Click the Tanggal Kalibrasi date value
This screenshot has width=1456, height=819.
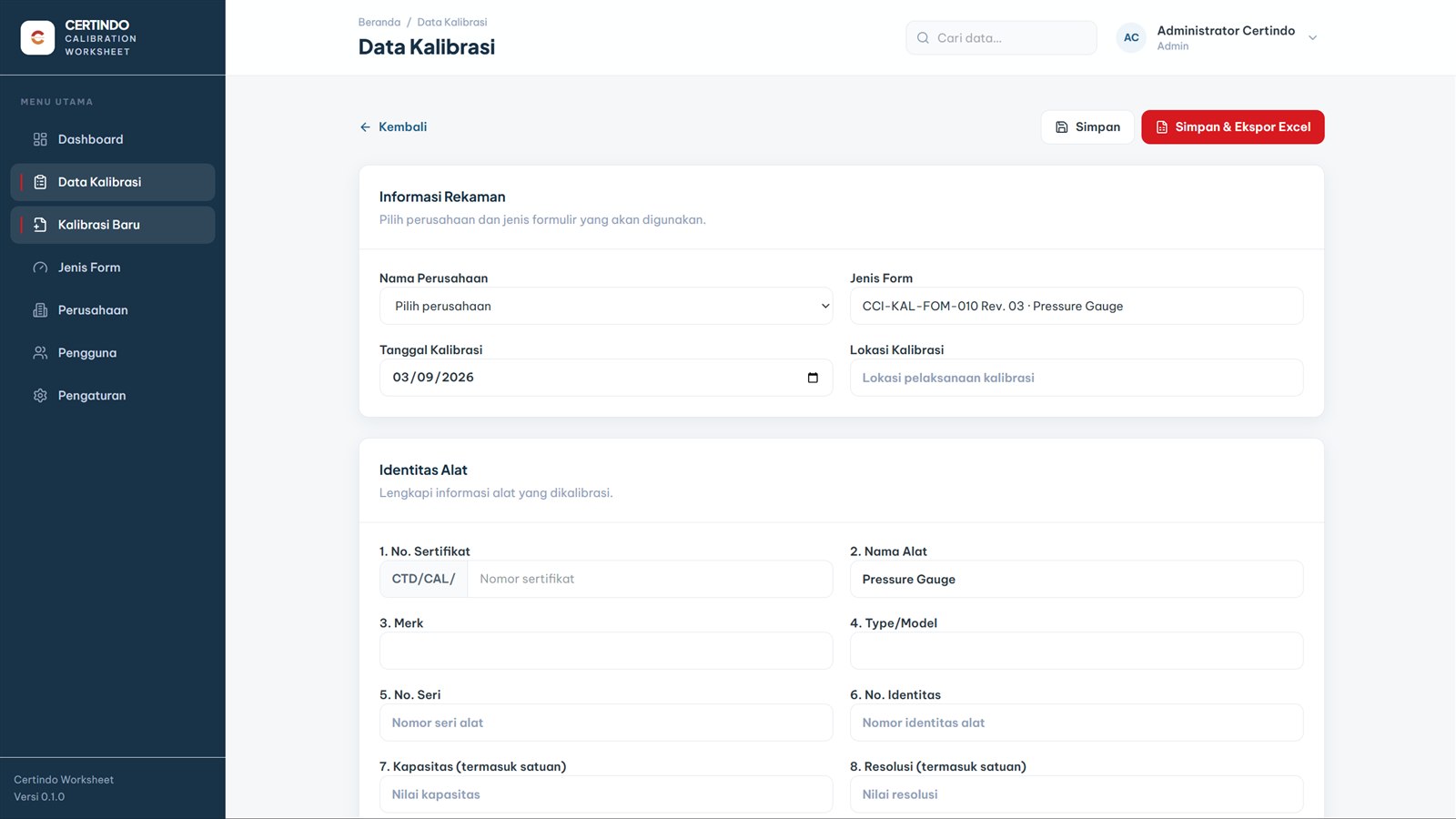coord(433,378)
